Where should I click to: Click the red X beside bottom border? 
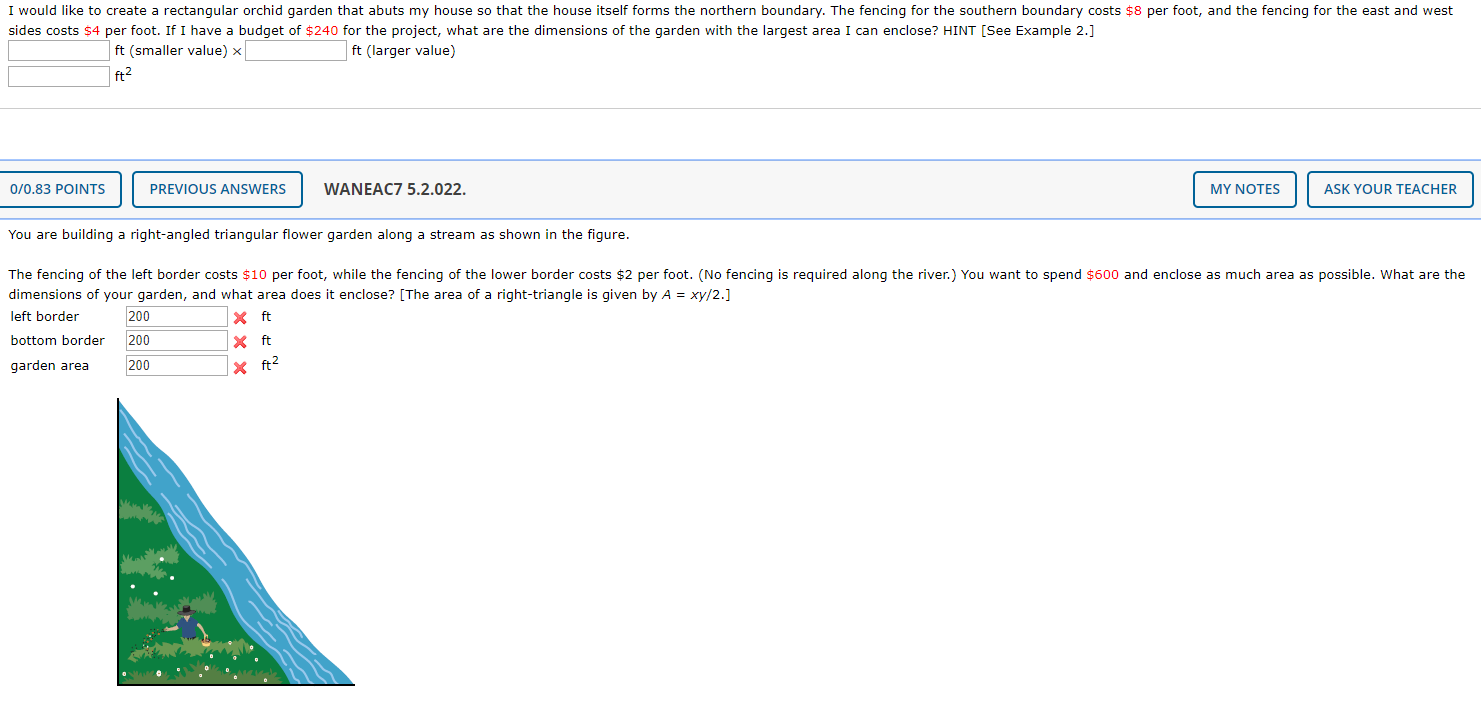[240, 341]
